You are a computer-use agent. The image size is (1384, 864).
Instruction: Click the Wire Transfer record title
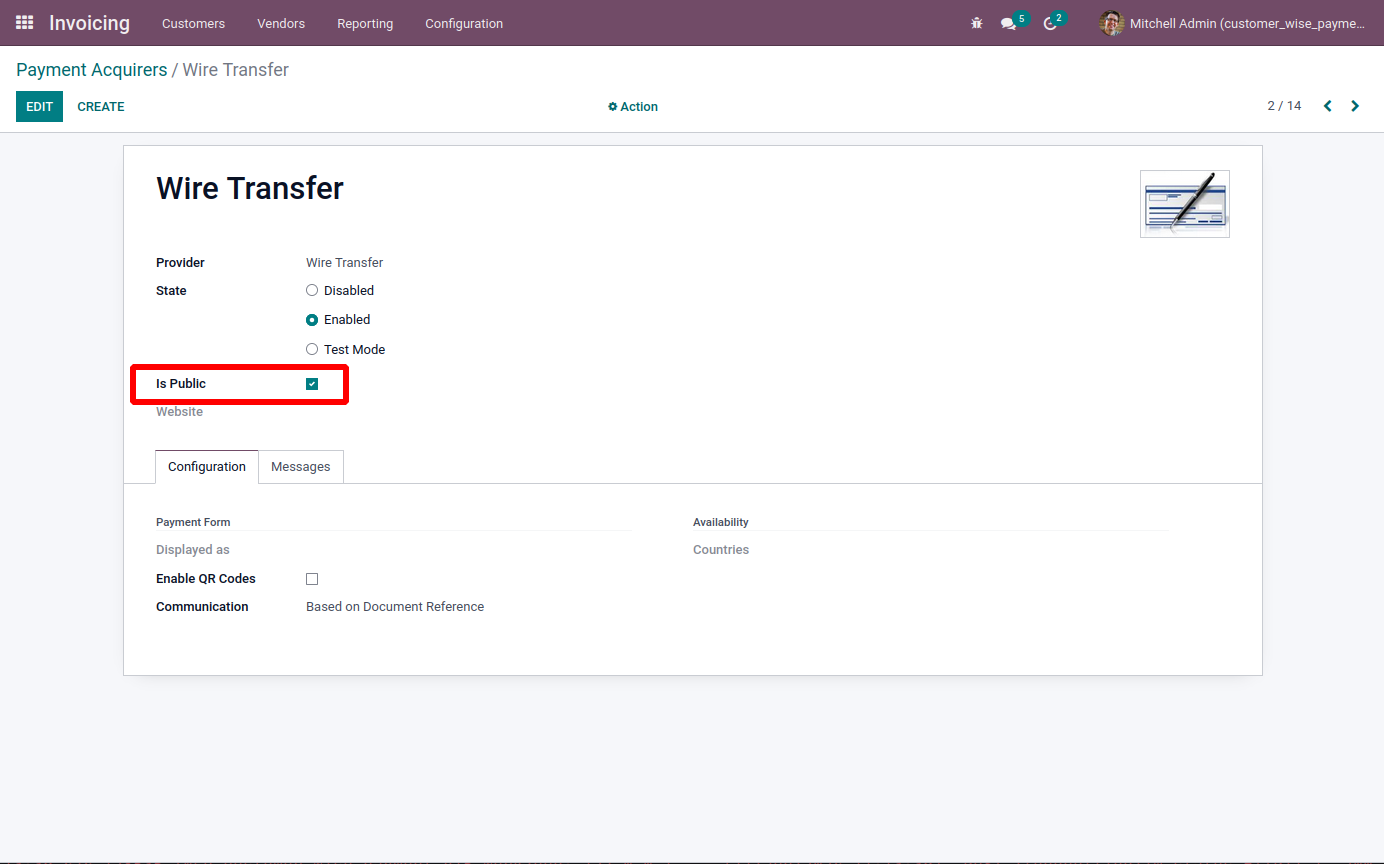tap(250, 188)
